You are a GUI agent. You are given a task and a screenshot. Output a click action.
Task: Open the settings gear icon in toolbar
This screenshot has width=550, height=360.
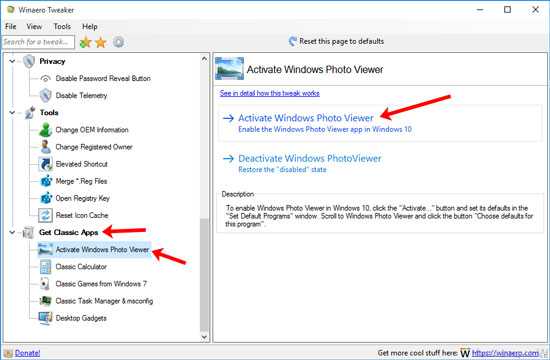pyautogui.click(x=119, y=42)
